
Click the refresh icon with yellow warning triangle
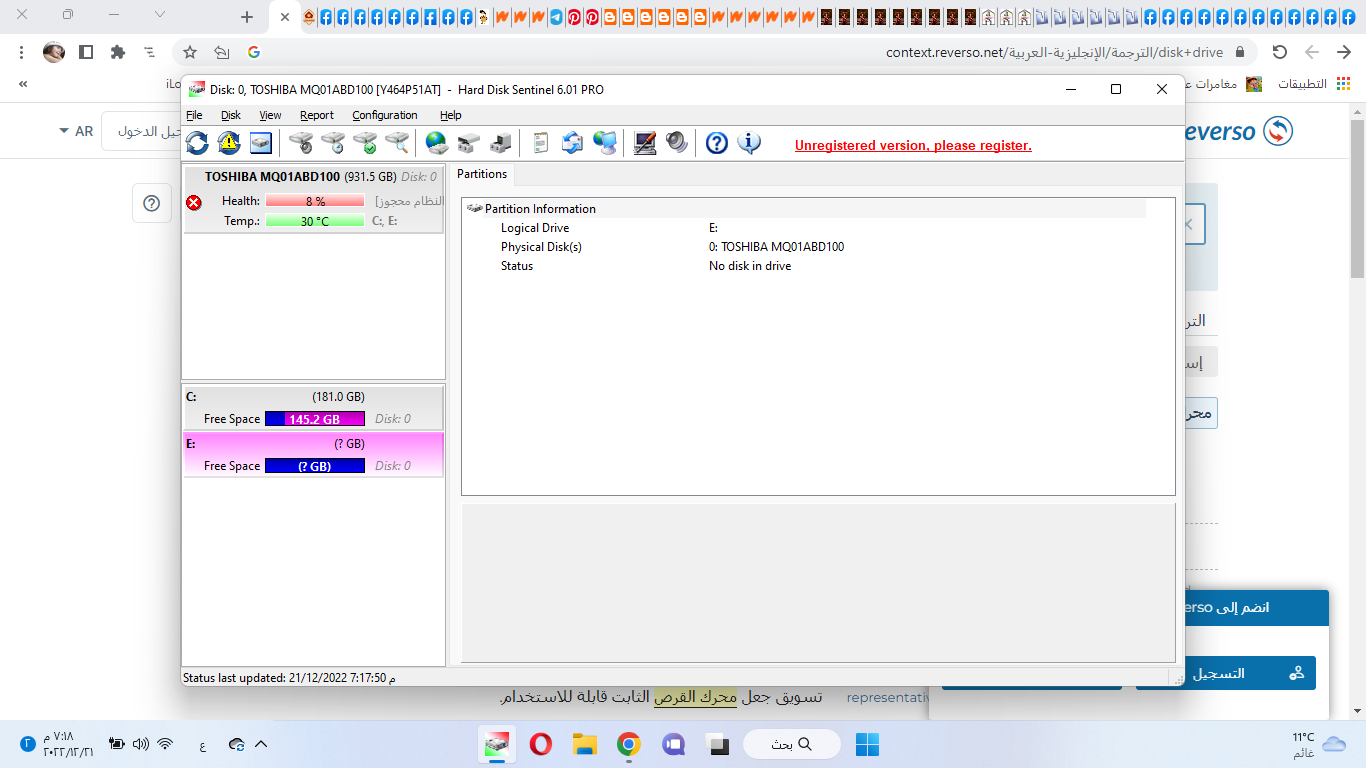click(229, 143)
